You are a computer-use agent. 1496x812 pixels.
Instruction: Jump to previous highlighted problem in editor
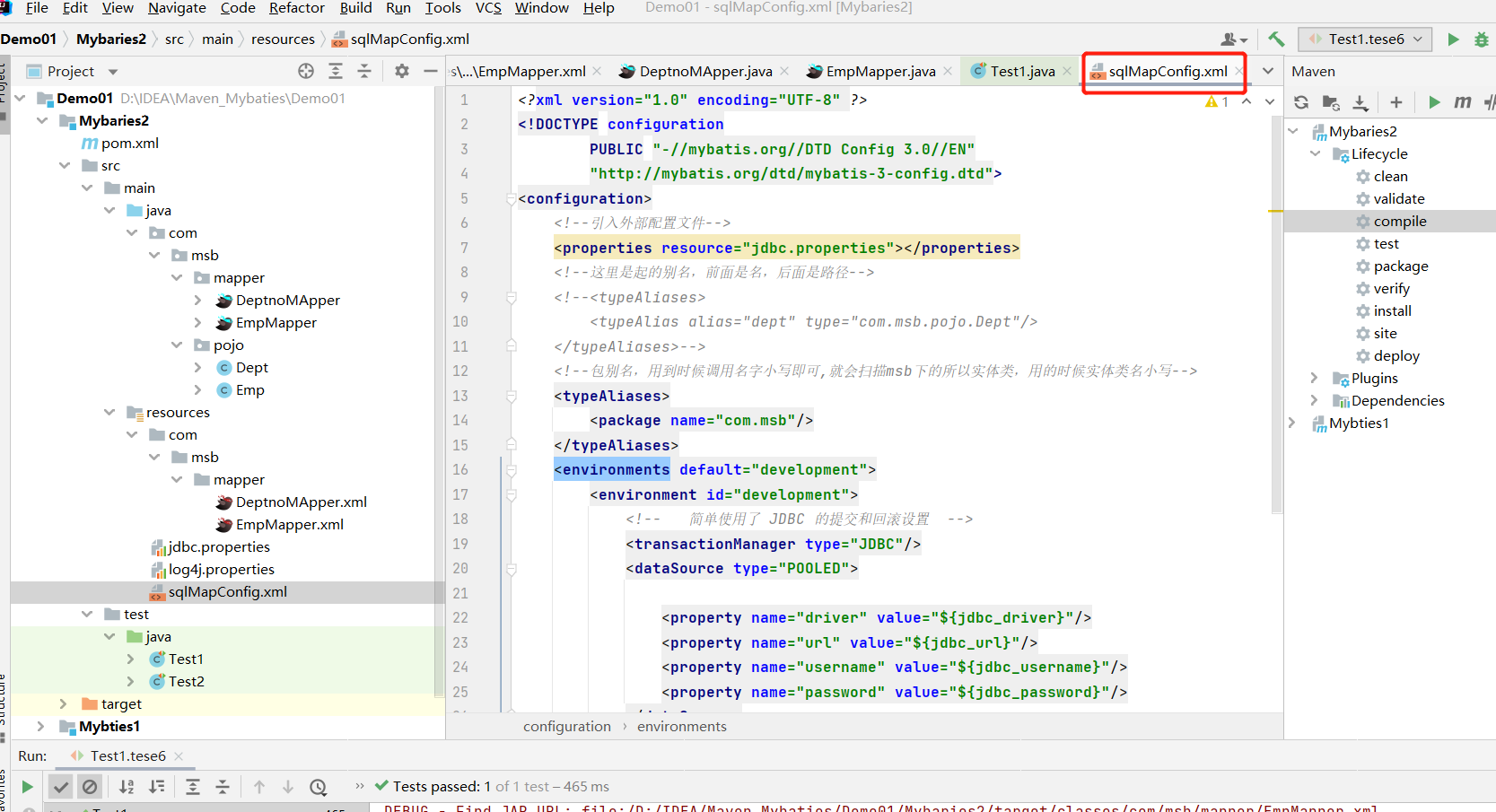click(x=1247, y=101)
